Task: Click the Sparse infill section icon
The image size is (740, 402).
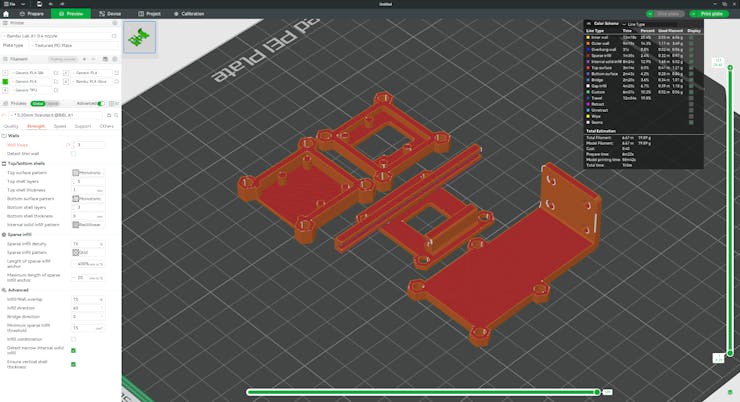Action: click(4, 234)
